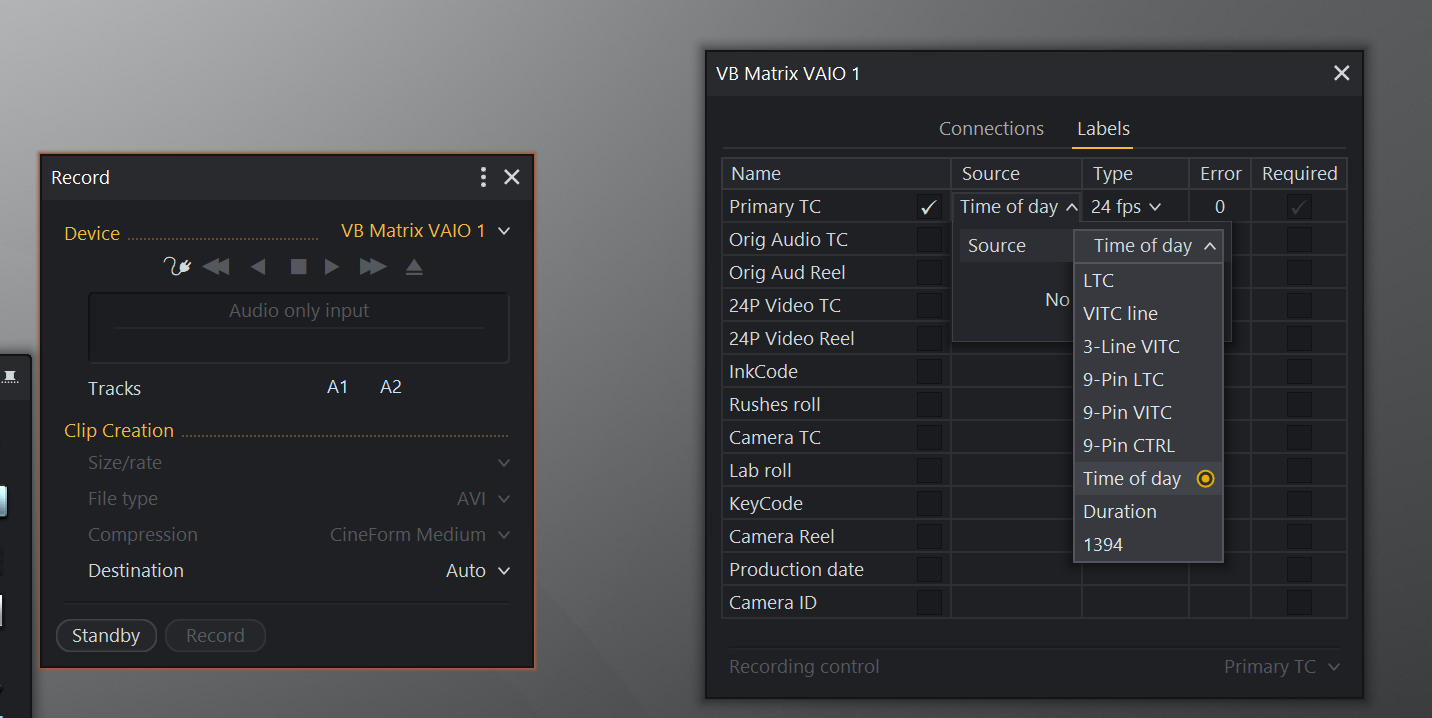The height and width of the screenshot is (718, 1432).
Task: Click the play reverse transport button
Action: click(x=258, y=267)
